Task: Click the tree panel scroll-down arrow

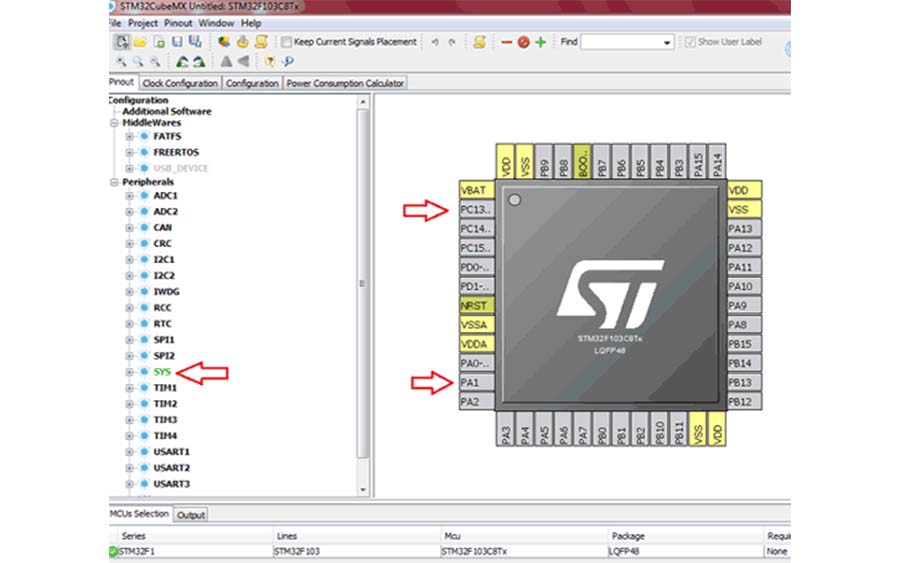Action: [x=363, y=490]
